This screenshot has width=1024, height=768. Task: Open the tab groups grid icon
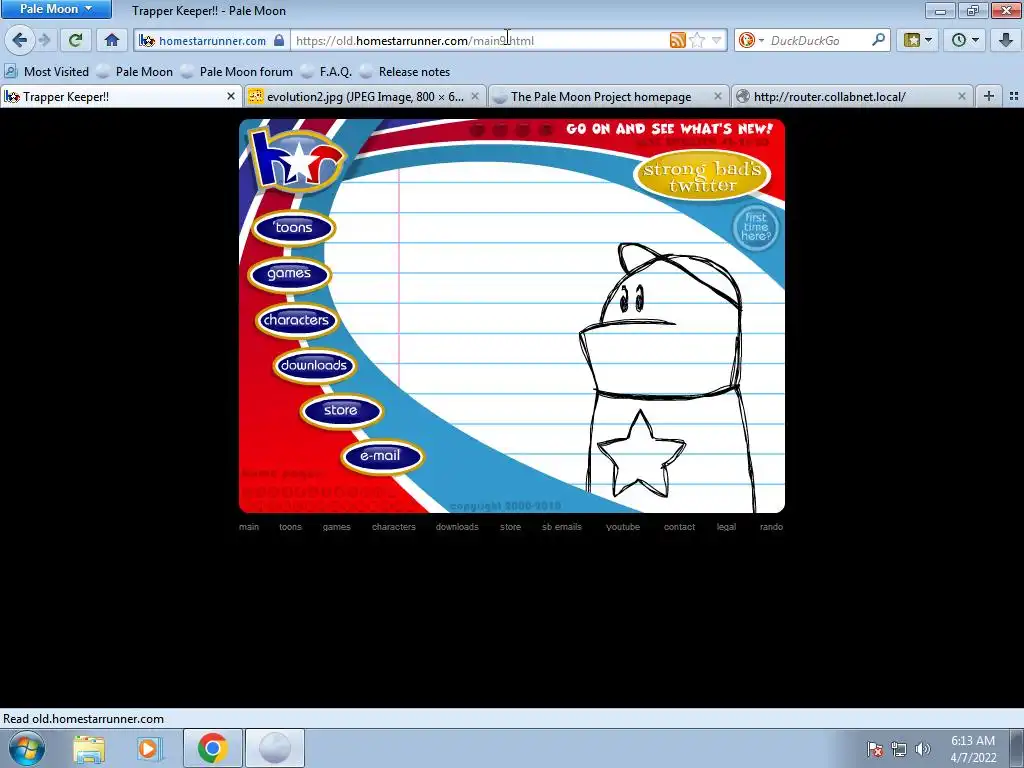click(x=1014, y=97)
